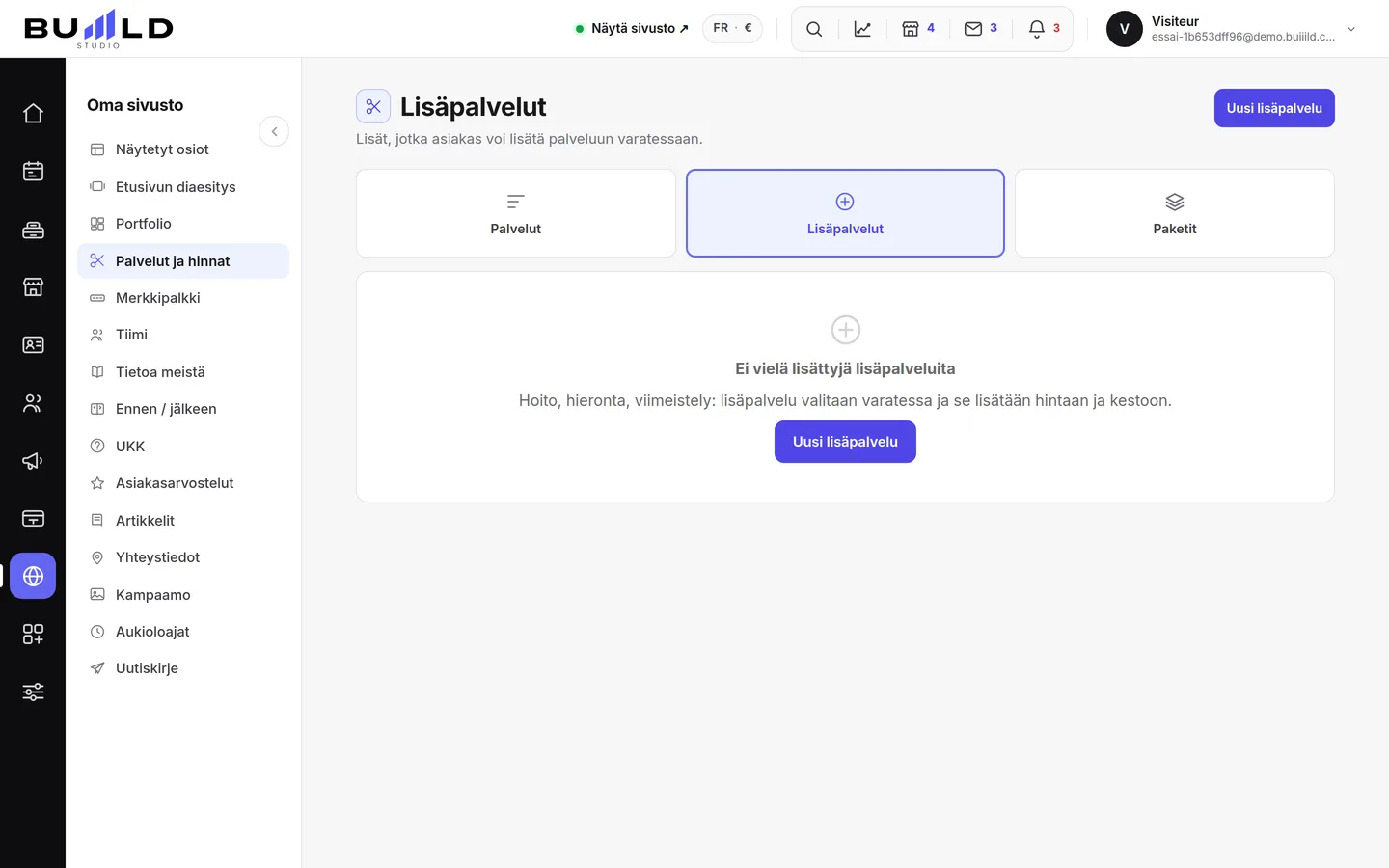The height and width of the screenshot is (868, 1389).
Task: Open the apps grid-plus icon
Action: pos(33,635)
